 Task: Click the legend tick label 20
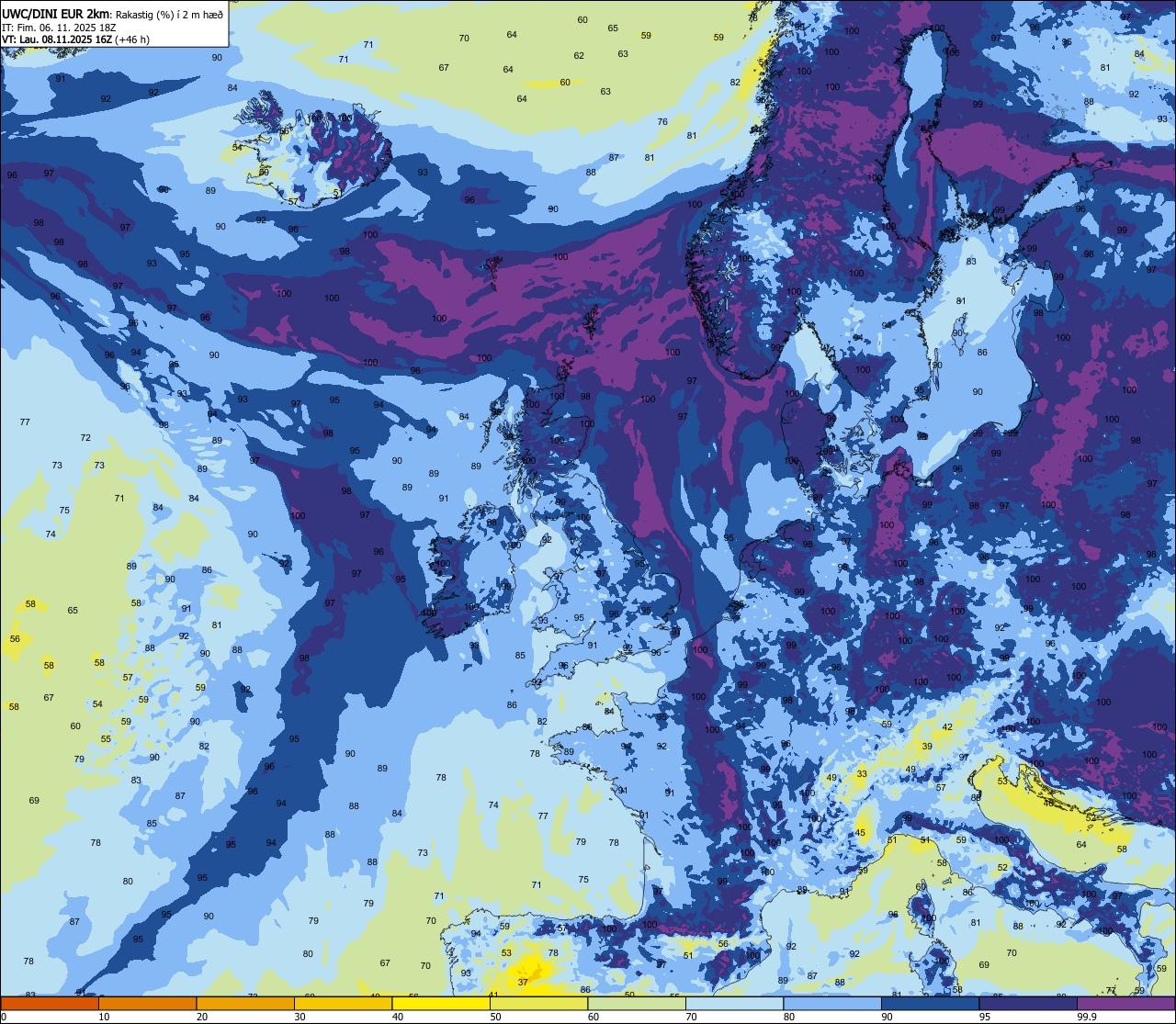[202, 1017]
